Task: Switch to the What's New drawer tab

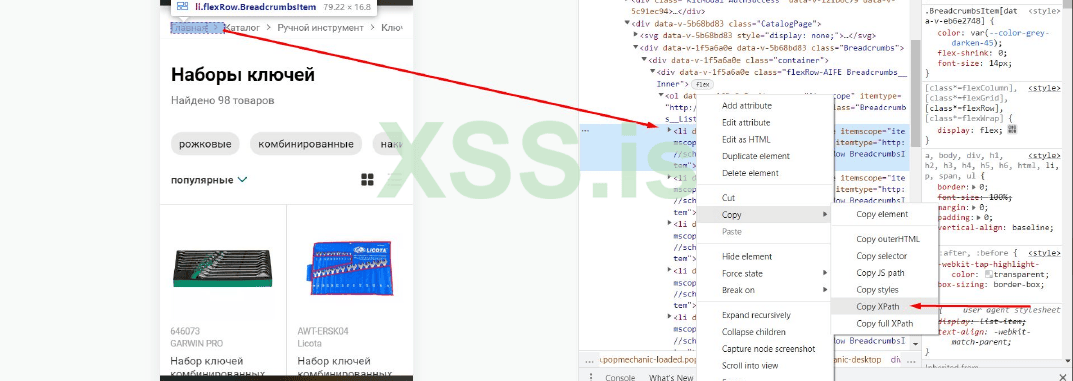Action: 671,378
